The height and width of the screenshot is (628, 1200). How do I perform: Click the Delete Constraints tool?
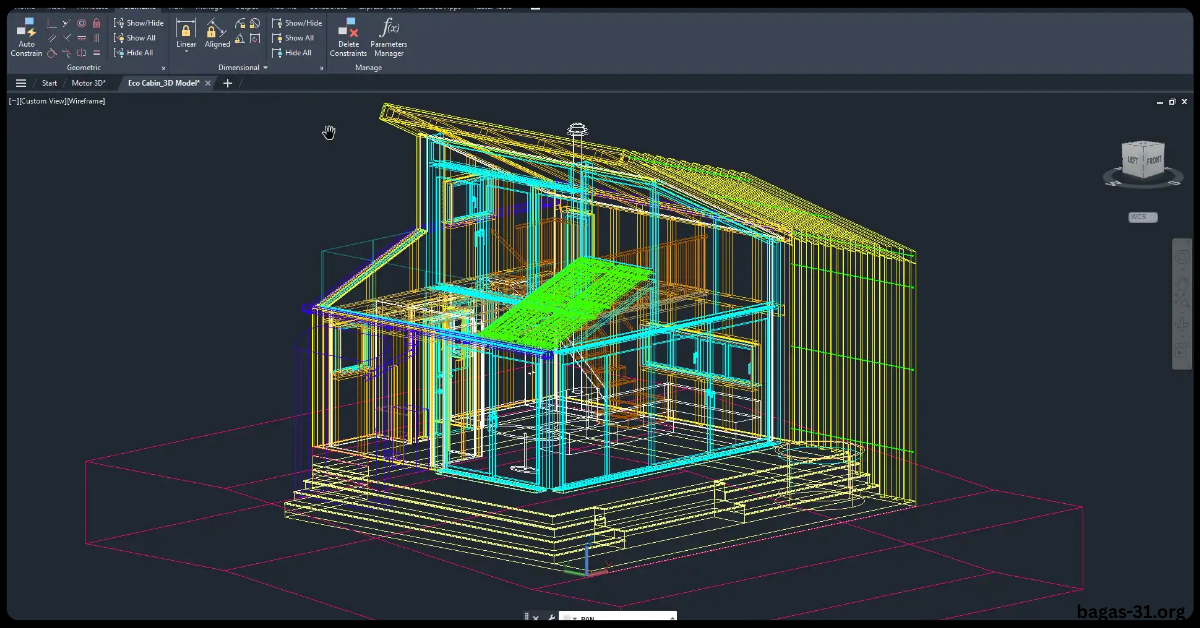348,37
